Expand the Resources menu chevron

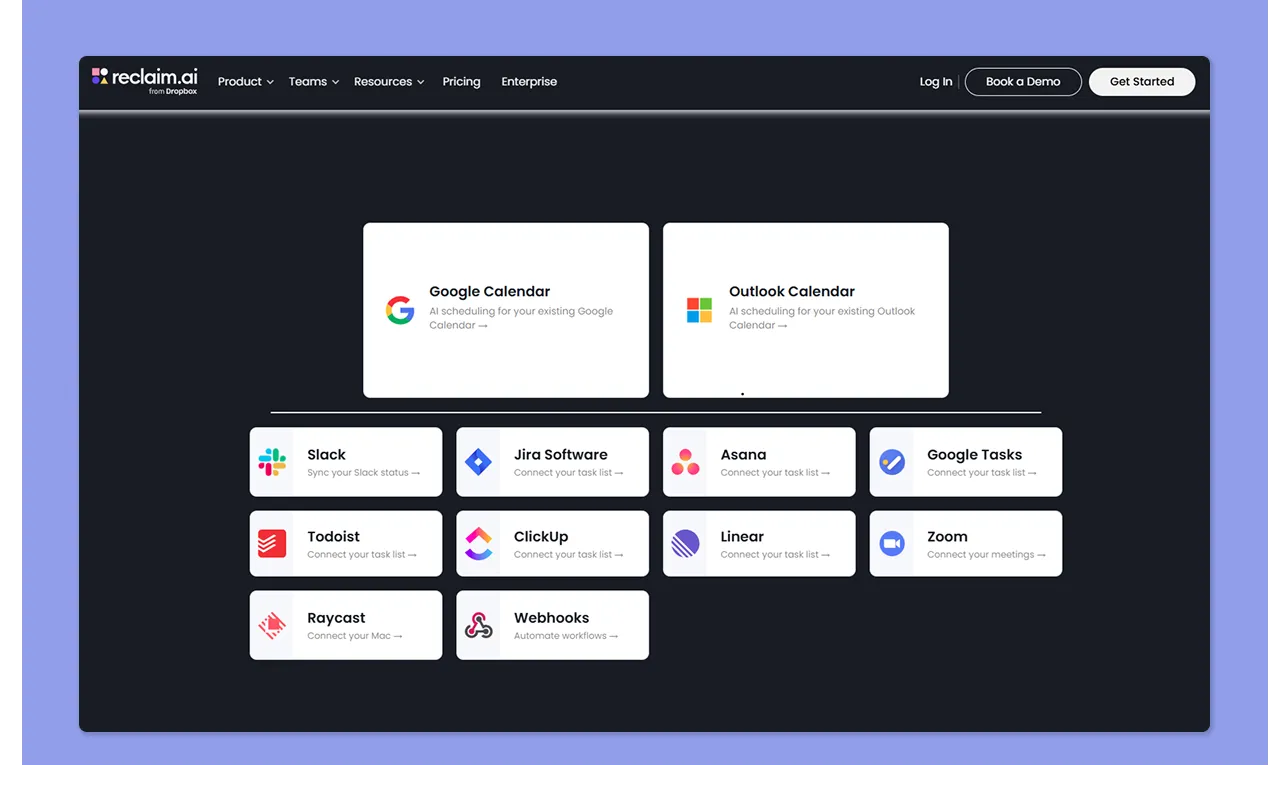coord(421,82)
